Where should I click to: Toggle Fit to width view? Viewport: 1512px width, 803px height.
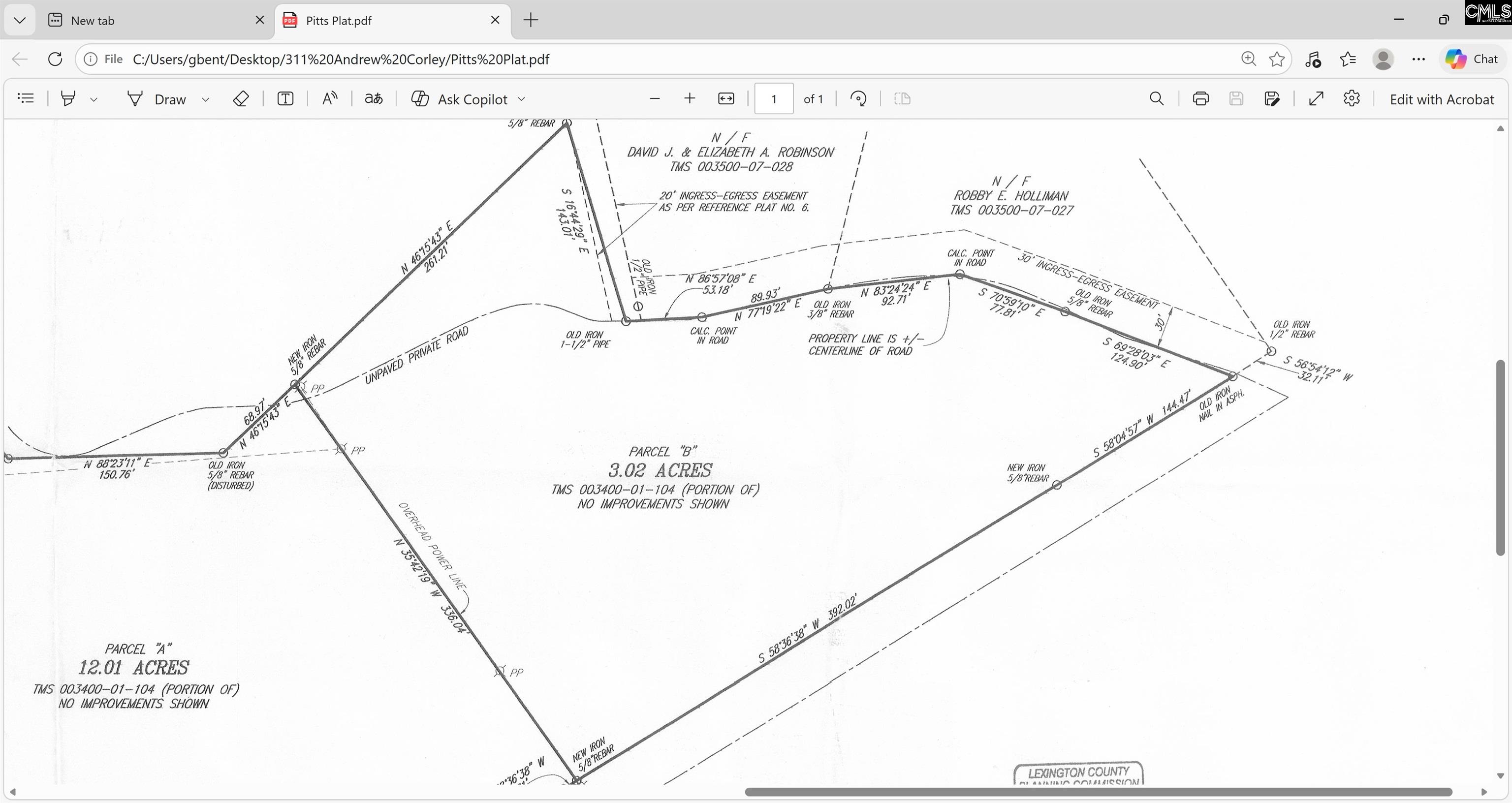[726, 98]
